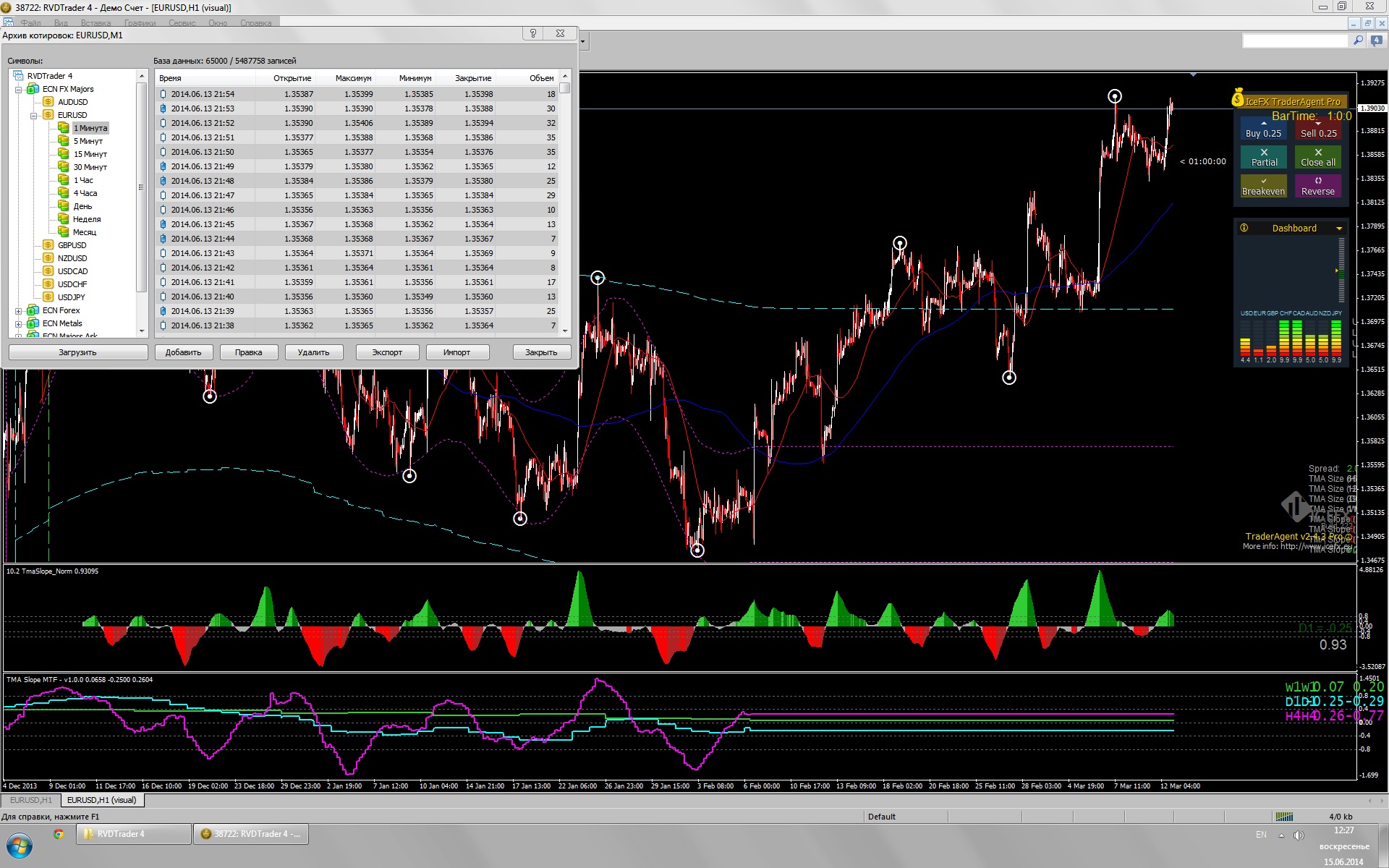This screenshot has width=1389, height=868.
Task: Click the Удалить button
Action: (314, 352)
